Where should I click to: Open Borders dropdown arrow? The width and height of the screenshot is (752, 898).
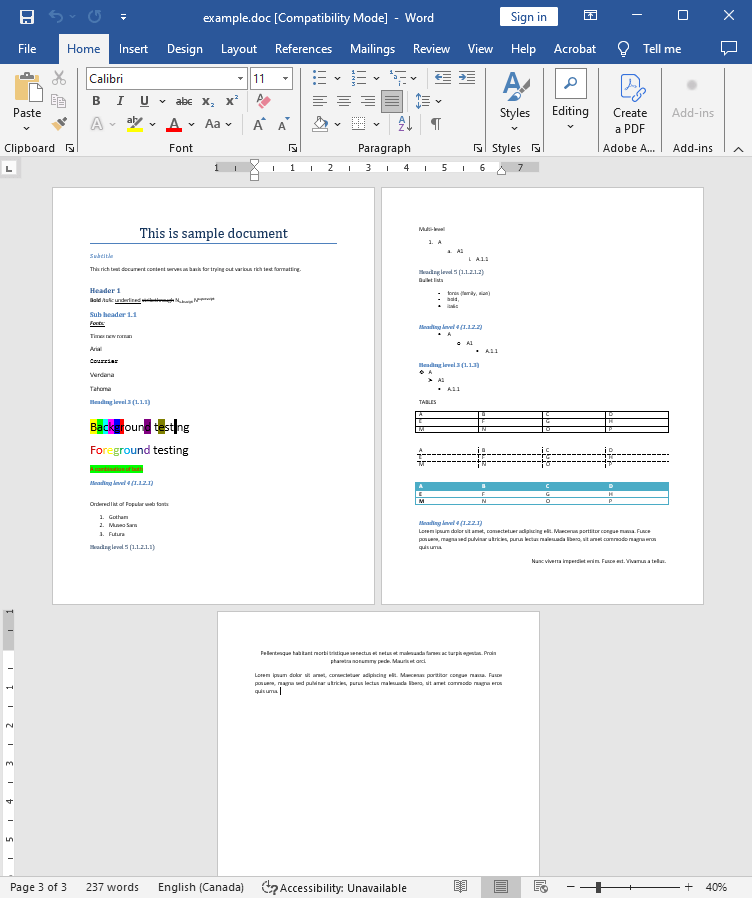(x=376, y=124)
